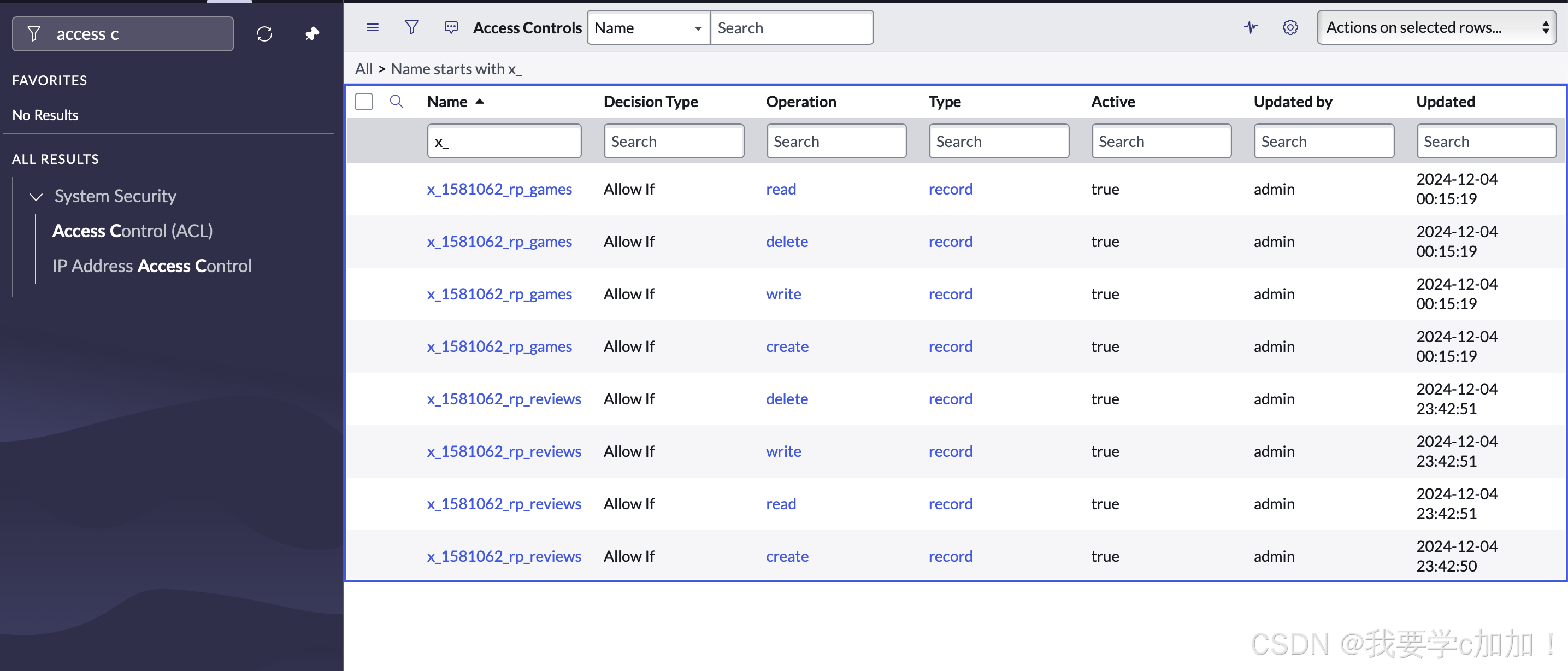
Task: Click the Updated by column search box
Action: click(1323, 142)
